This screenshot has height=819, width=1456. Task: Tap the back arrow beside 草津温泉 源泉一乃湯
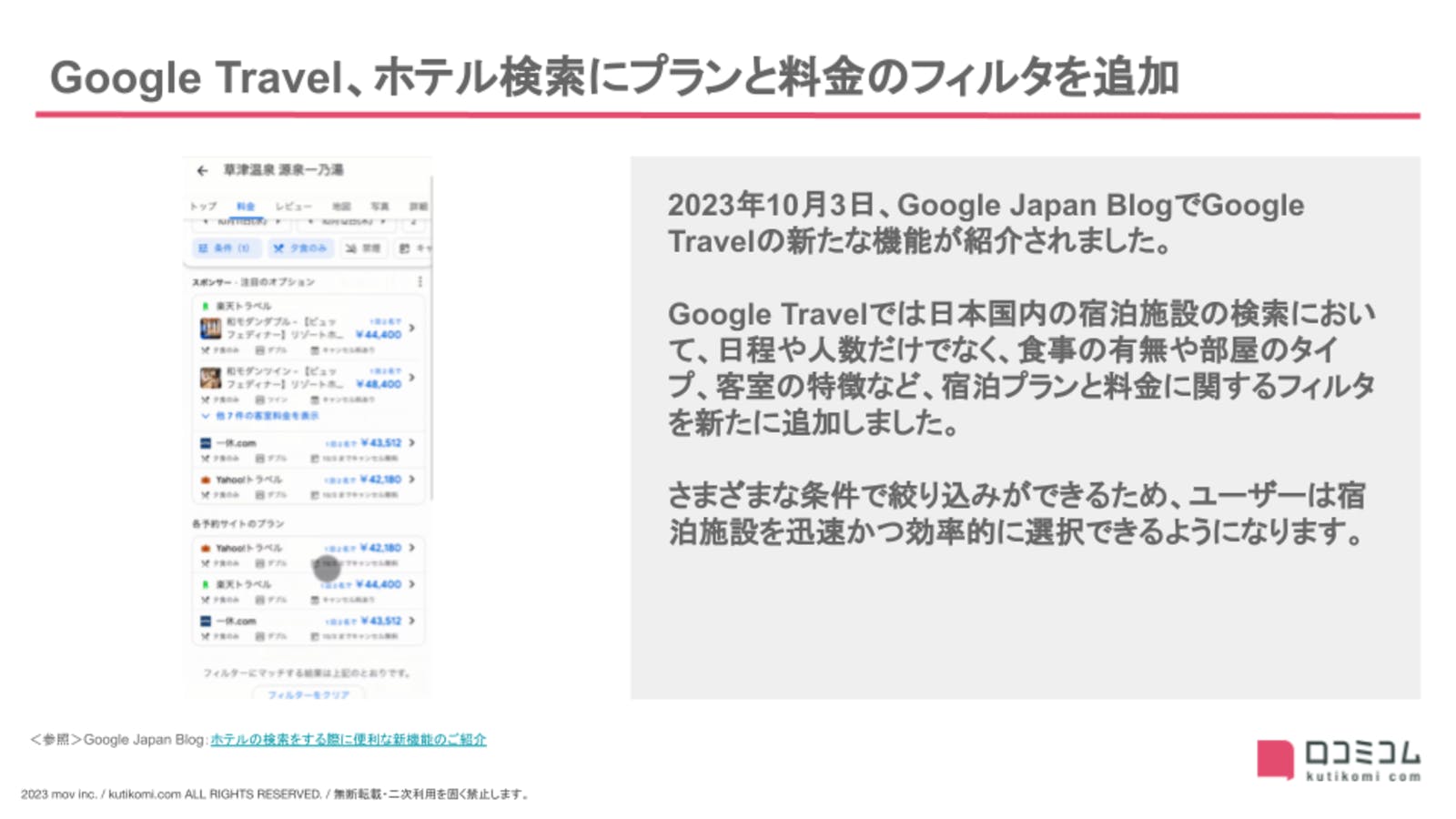(202, 170)
